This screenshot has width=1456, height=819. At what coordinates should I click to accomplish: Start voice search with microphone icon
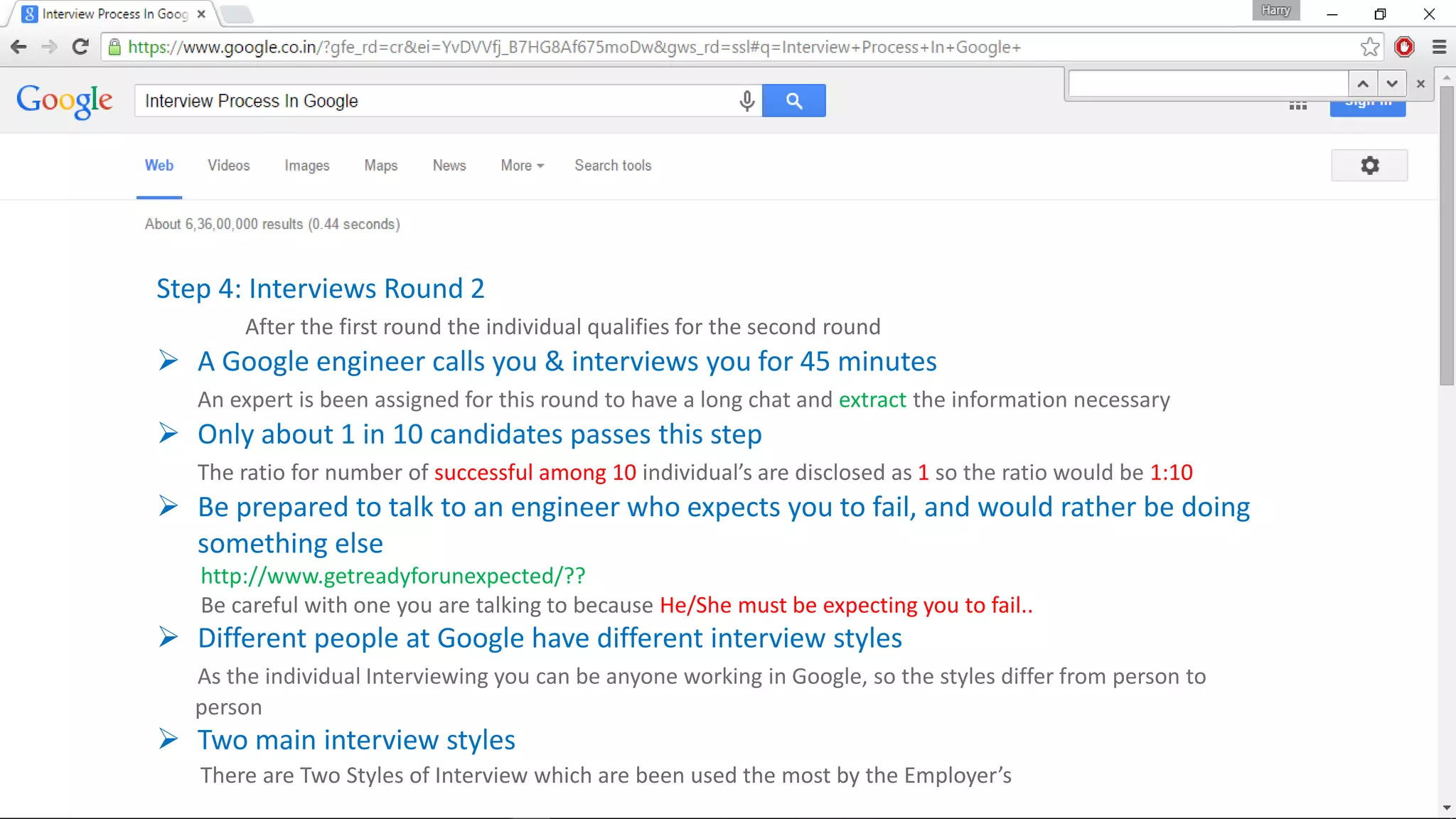click(x=746, y=101)
